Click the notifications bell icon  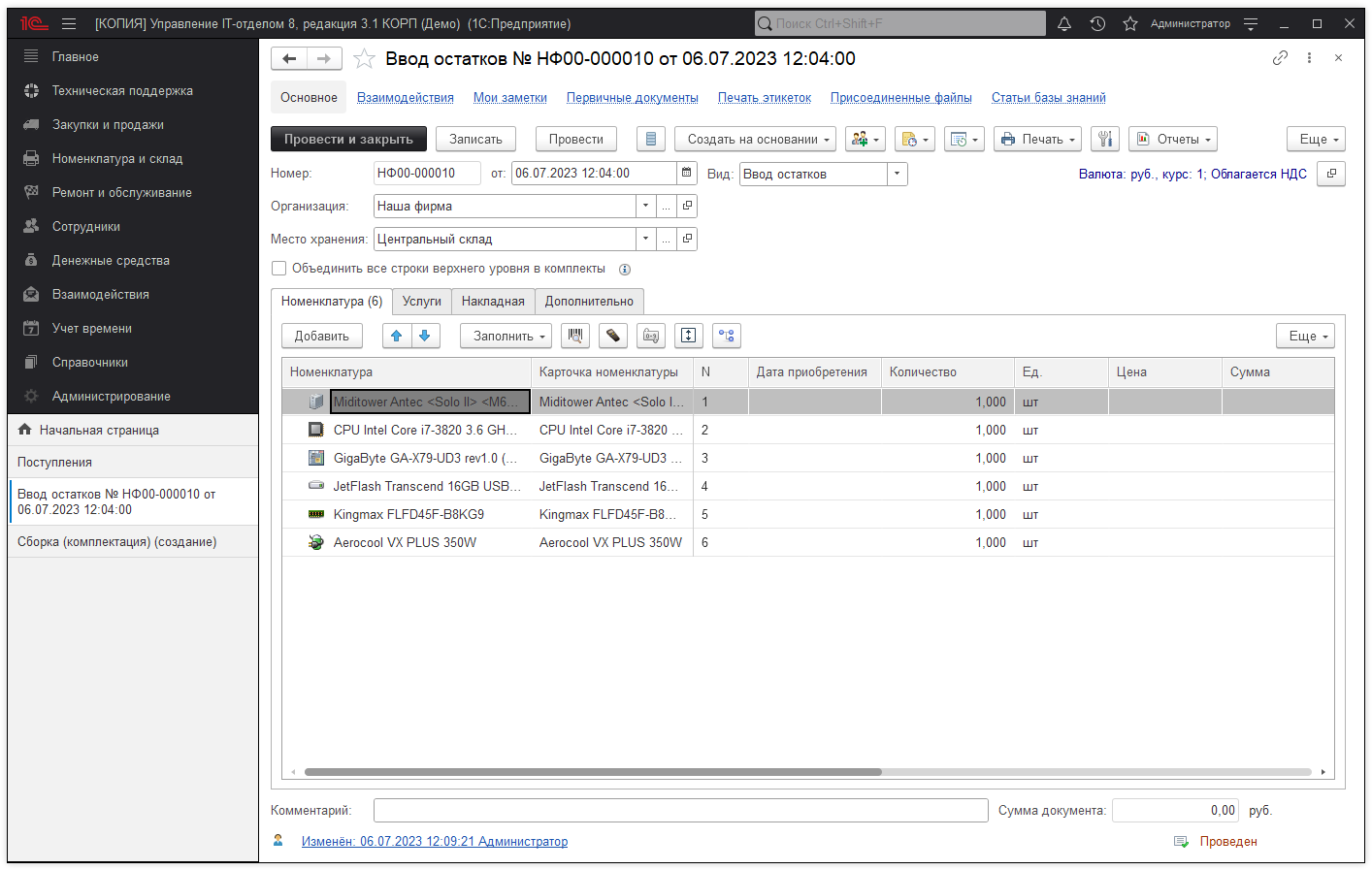1064,24
